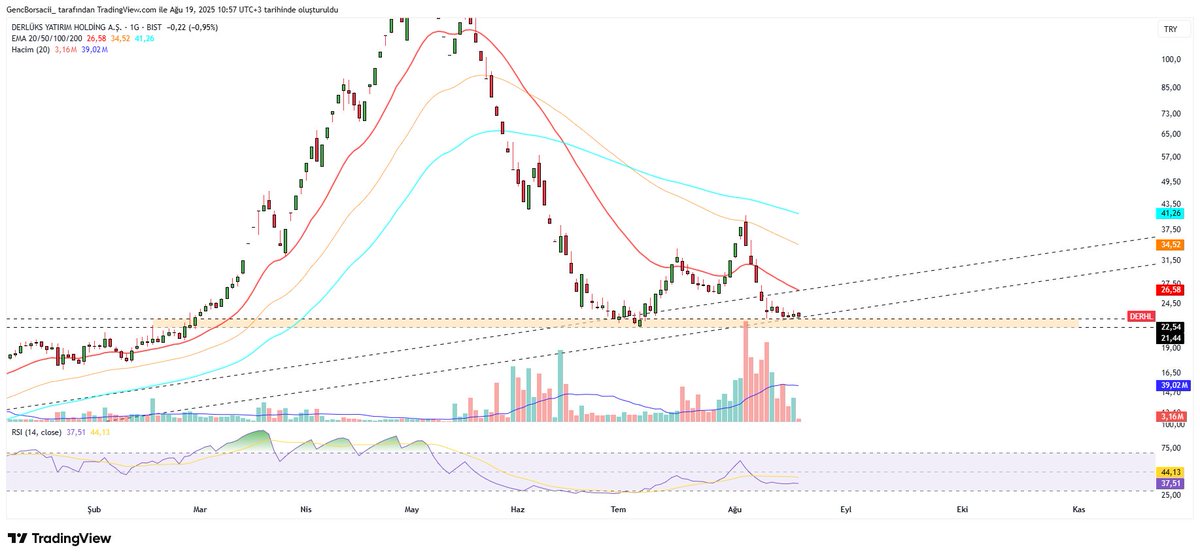Click the 100,0 price scale value
Viewport: 1200px width, 558px height.
coord(1172,60)
